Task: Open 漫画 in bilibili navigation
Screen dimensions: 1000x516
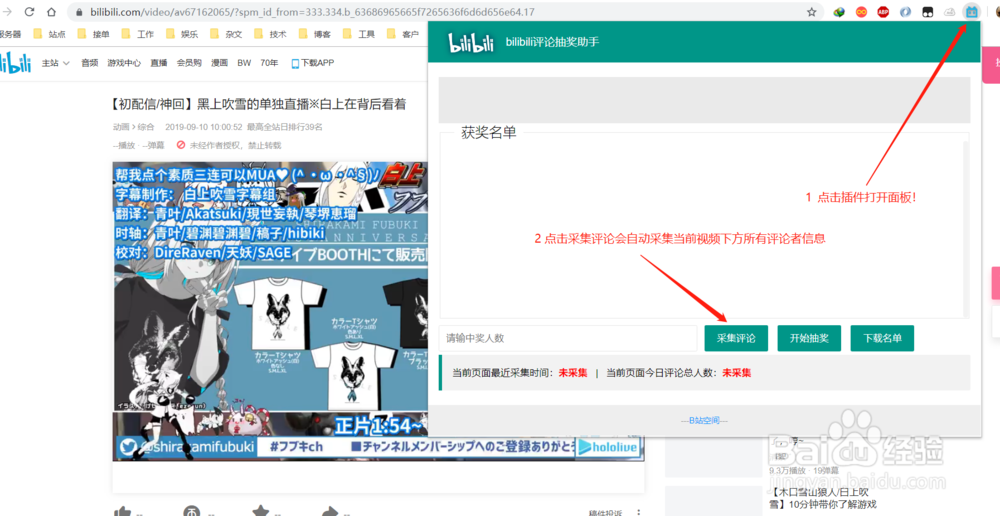Action: [x=219, y=63]
